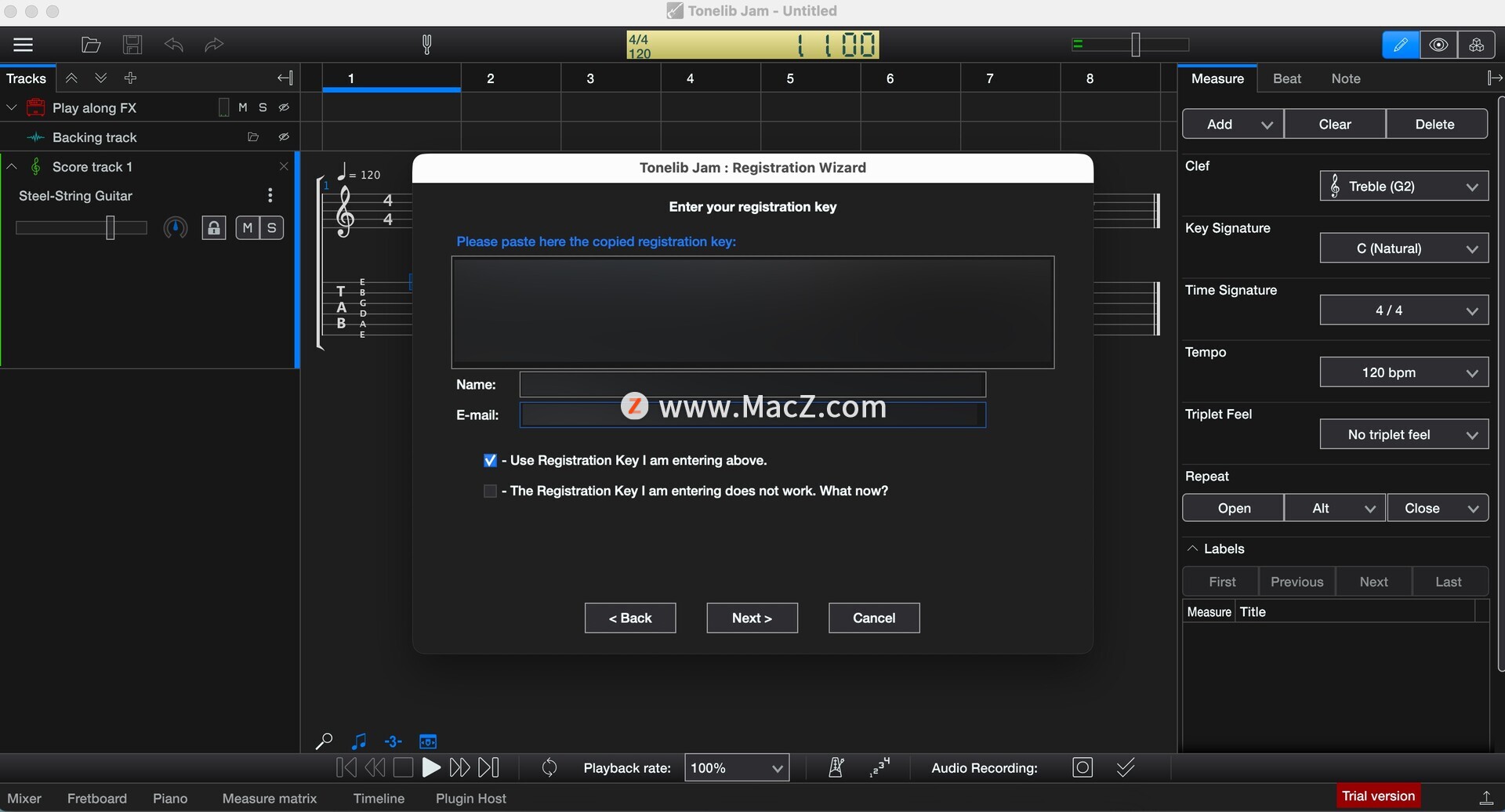Click the tuning fork tuner icon
This screenshot has width=1505, height=812.
426,45
